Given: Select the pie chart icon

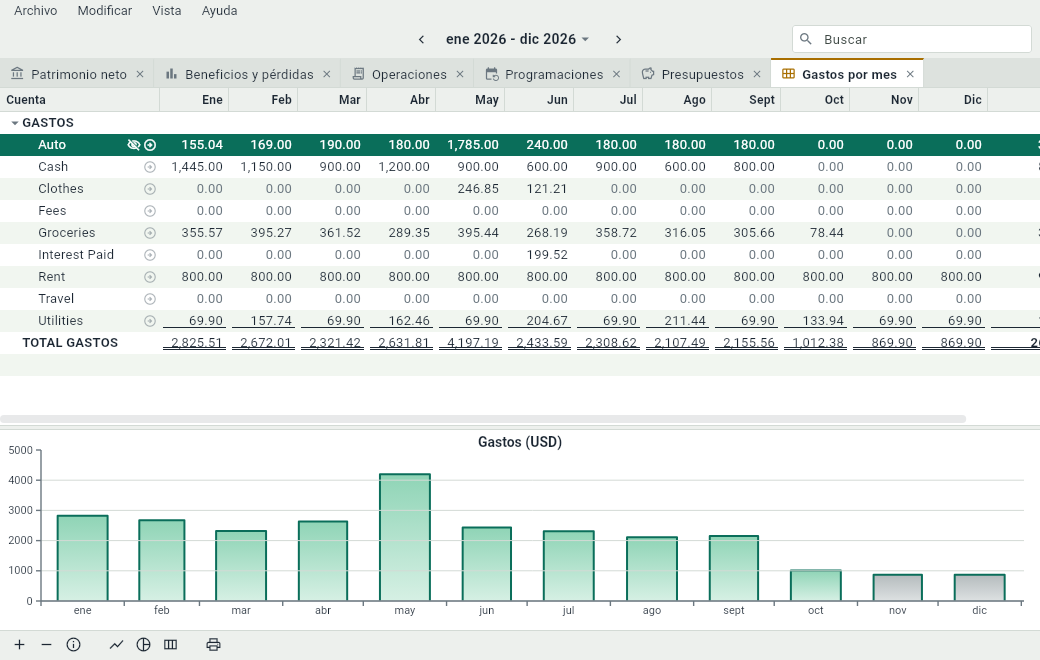Looking at the screenshot, I should coord(143,645).
